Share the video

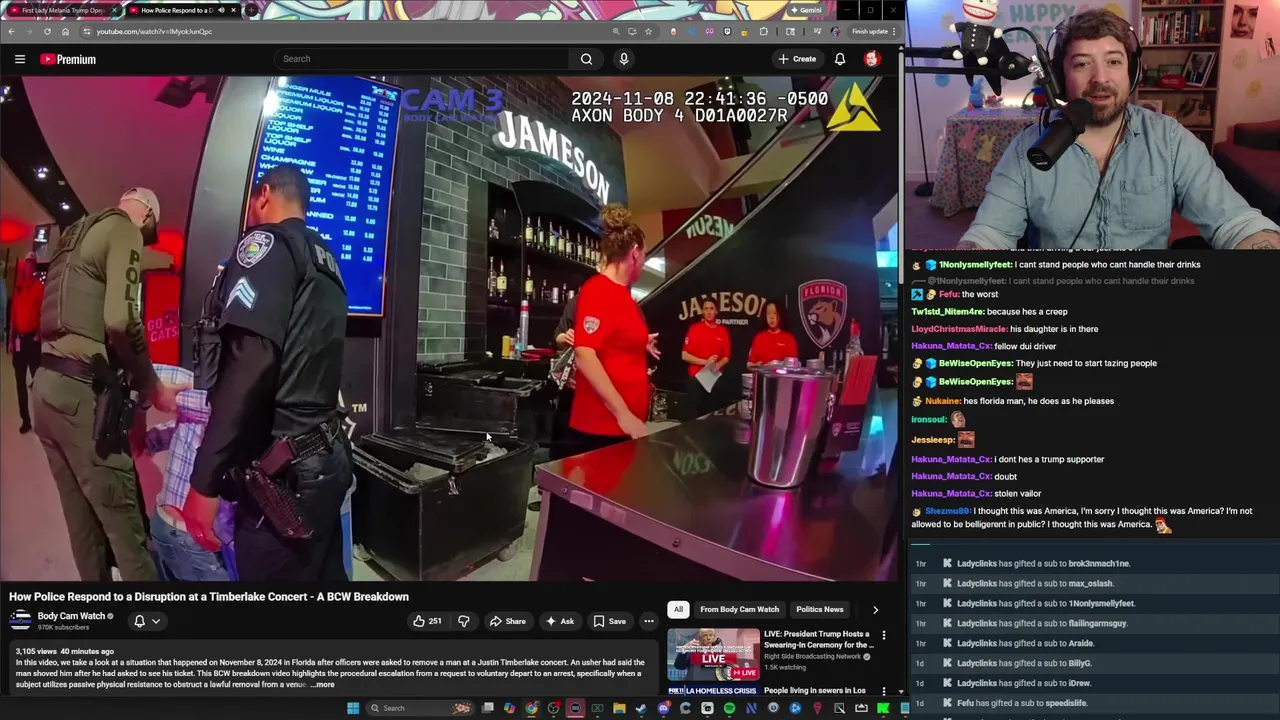click(507, 621)
